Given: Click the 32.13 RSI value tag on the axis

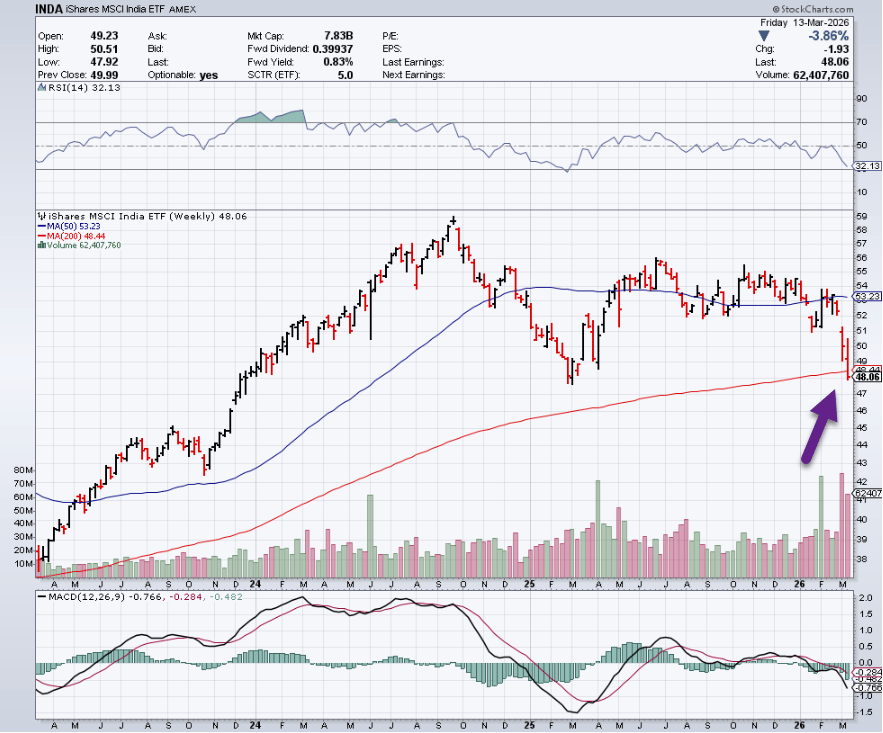Looking at the screenshot, I should 868,166.
